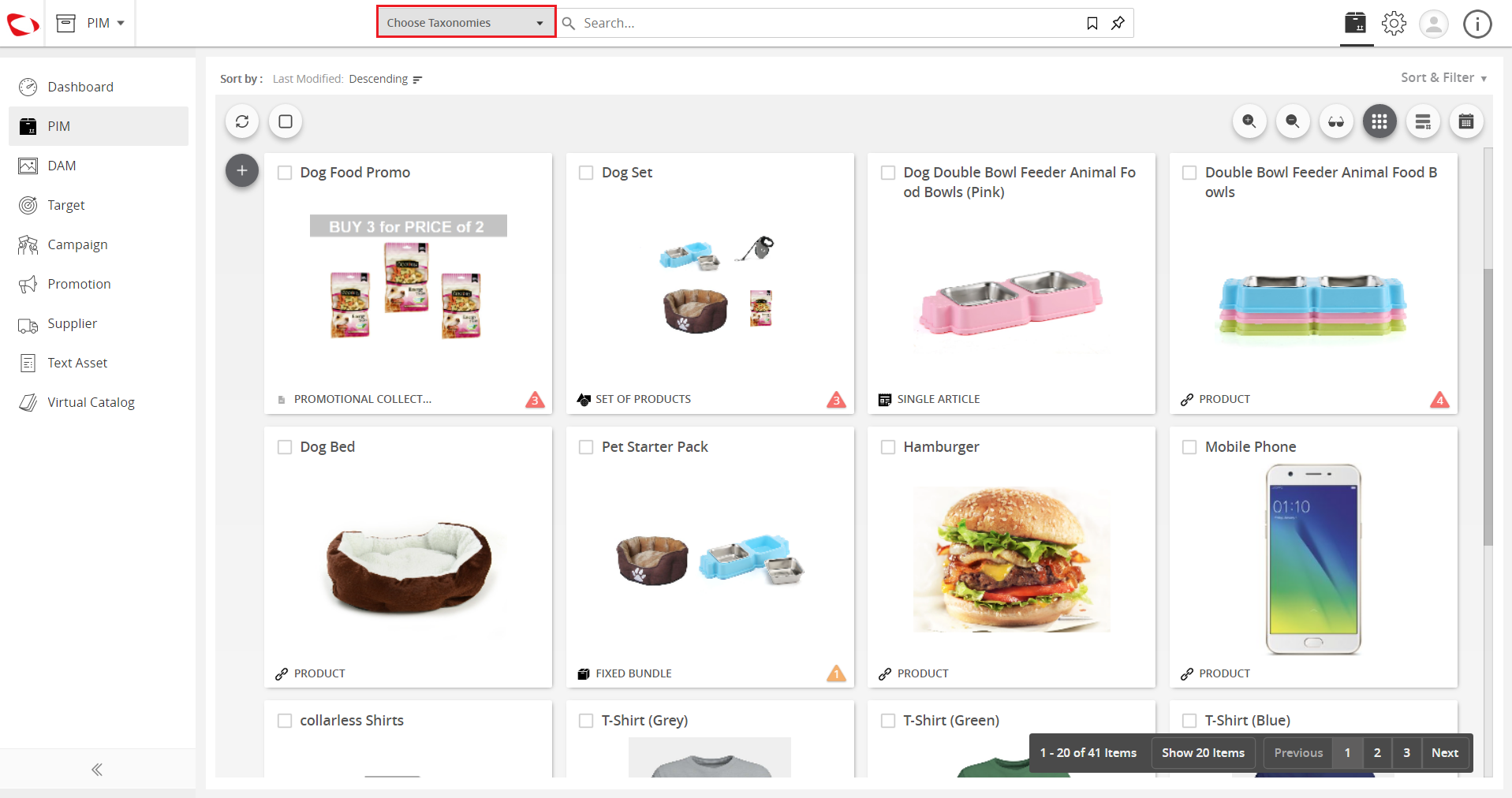The width and height of the screenshot is (1512, 798).
Task: Open the Dog Bed image thumbnail
Action: [409, 567]
